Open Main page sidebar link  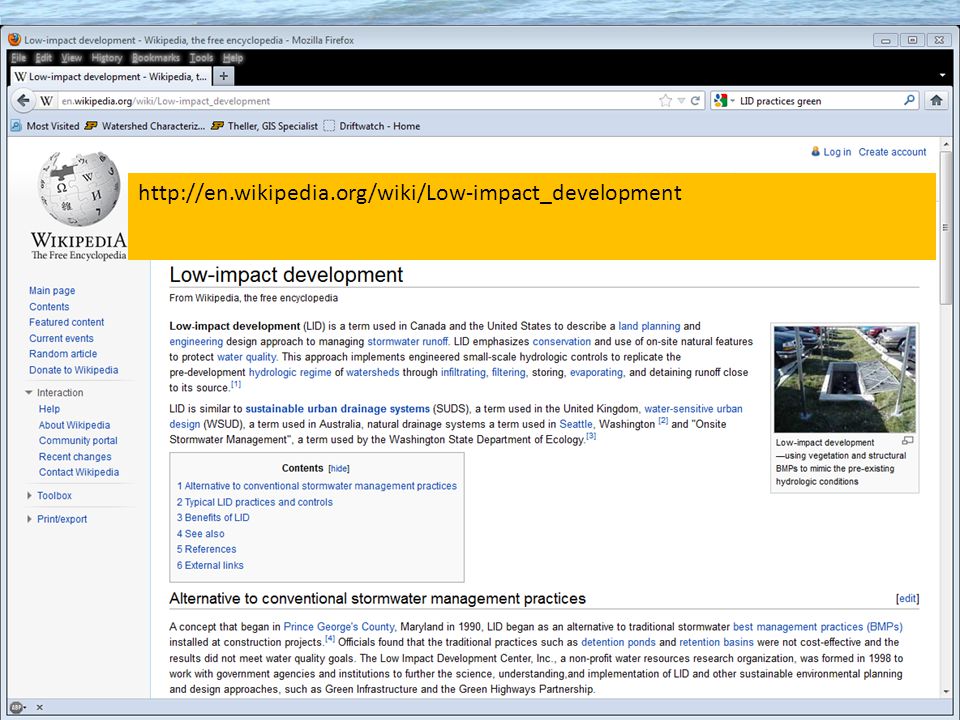pyautogui.click(x=52, y=290)
